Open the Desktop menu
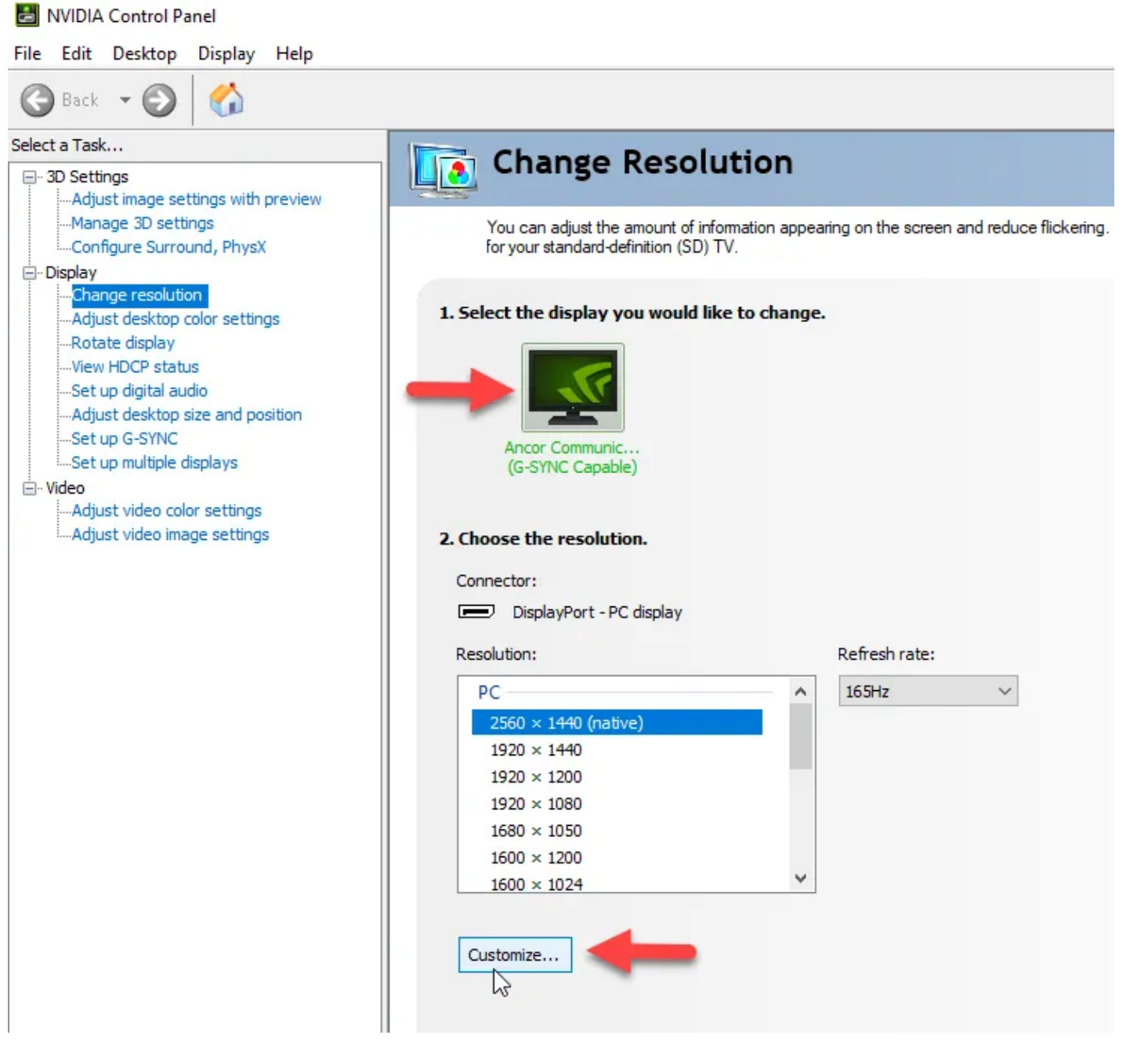 [145, 53]
